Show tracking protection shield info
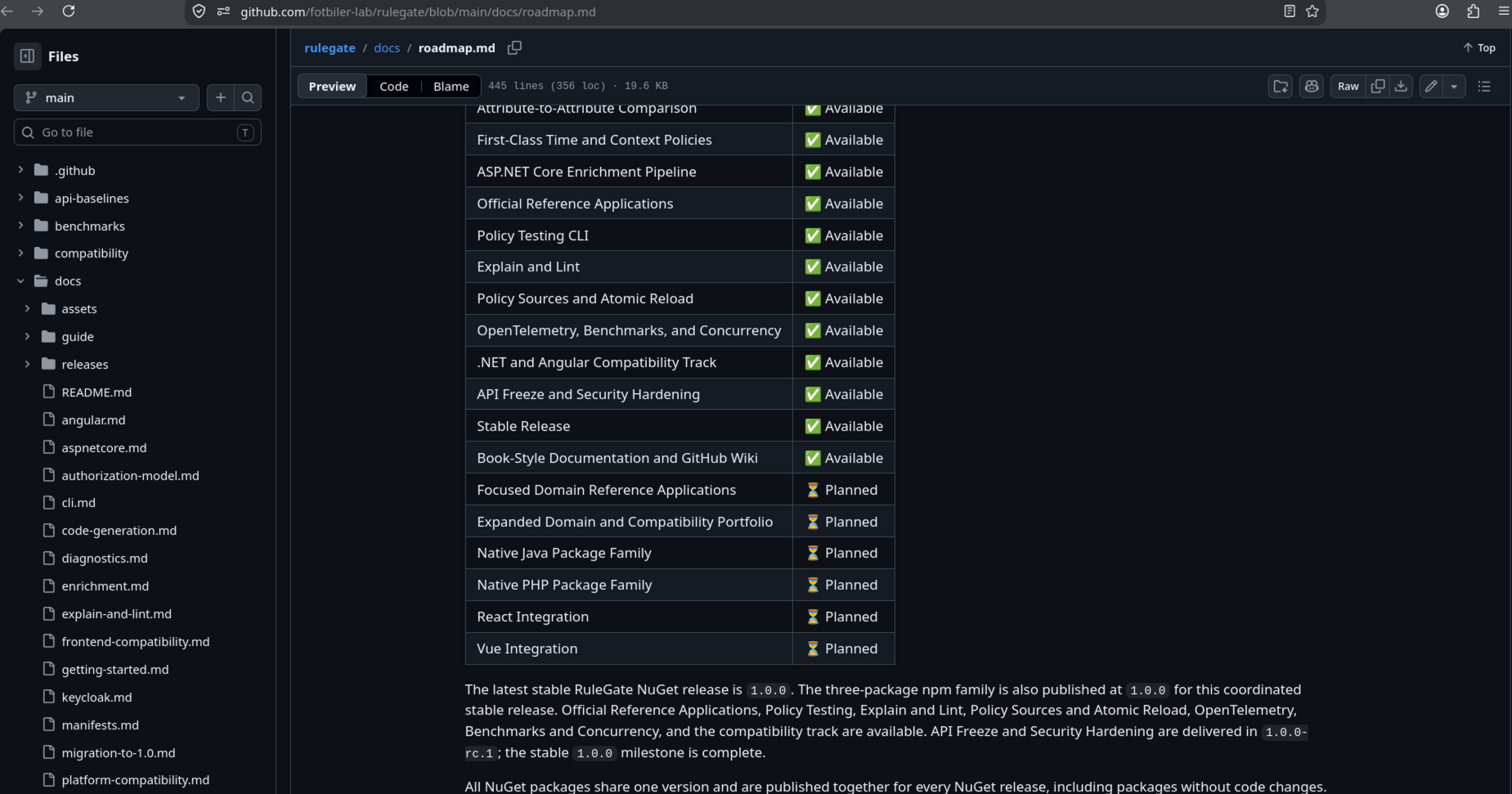This screenshot has width=1512, height=794. (199, 11)
